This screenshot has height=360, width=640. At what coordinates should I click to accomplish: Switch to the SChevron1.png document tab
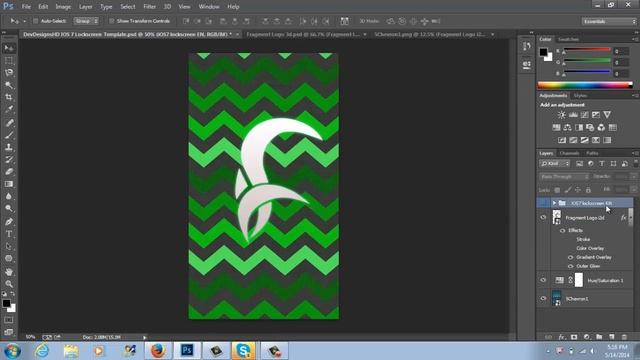(430, 35)
